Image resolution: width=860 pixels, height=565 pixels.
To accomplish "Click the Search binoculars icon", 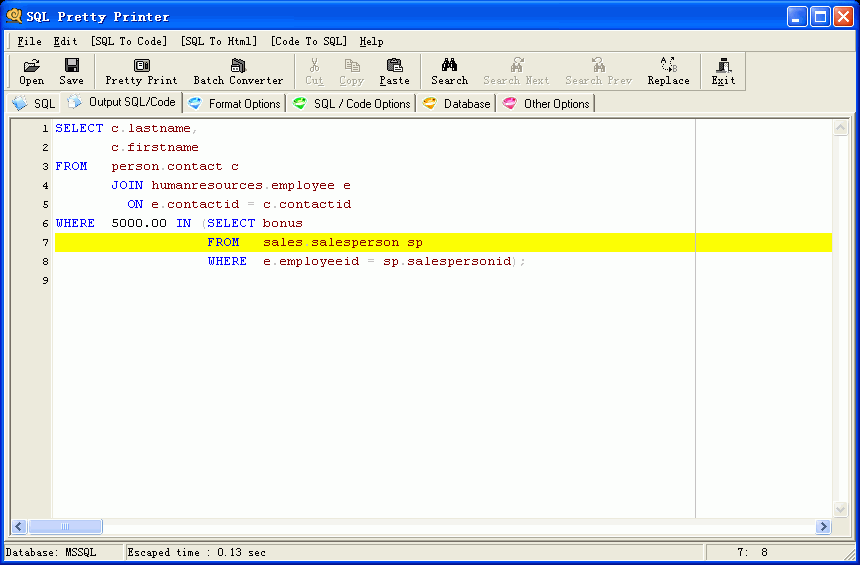I will coord(449,65).
